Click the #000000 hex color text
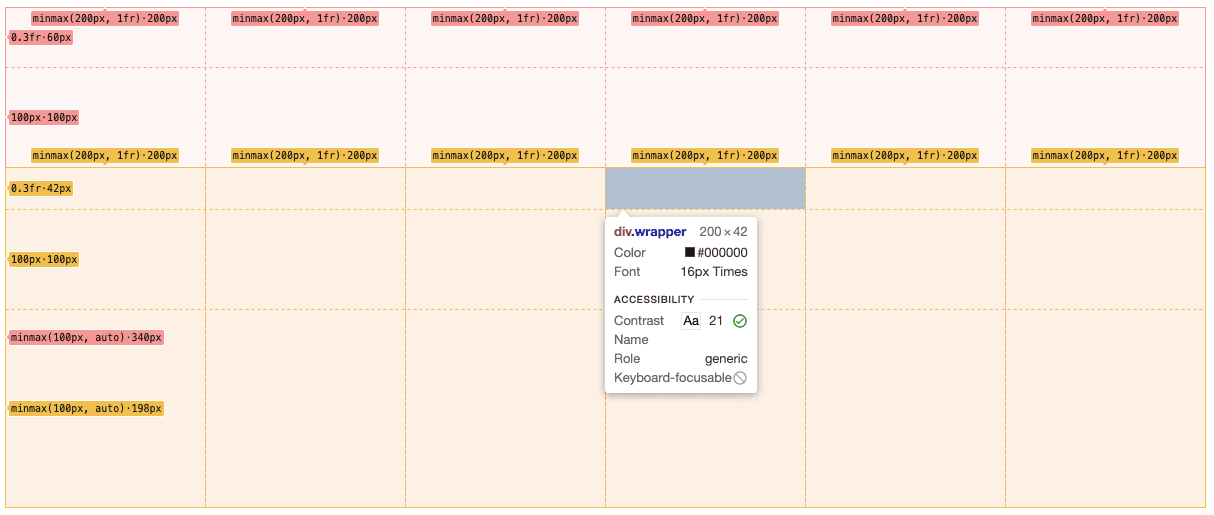Image resolution: width=1214 pixels, height=515 pixels. 722,253
